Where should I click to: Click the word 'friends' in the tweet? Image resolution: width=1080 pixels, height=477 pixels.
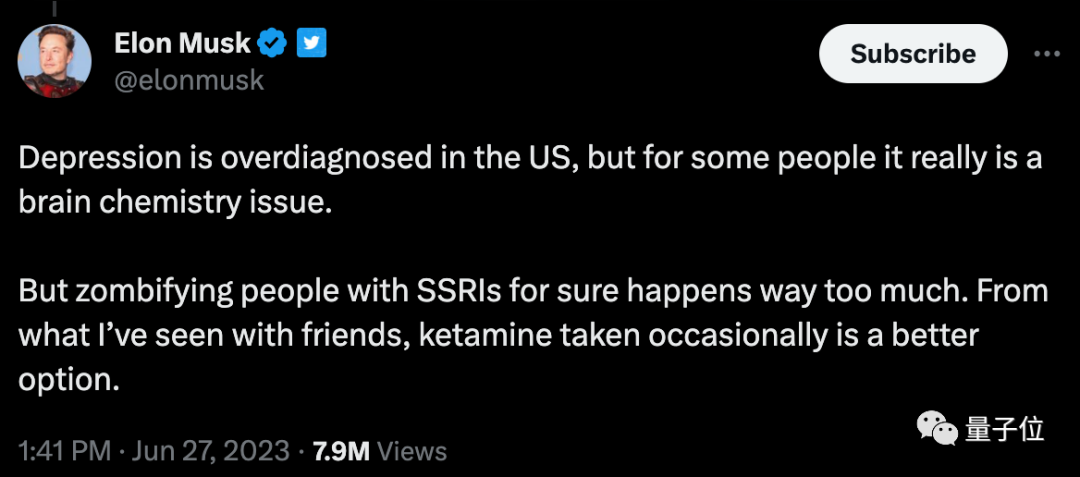[349, 337]
